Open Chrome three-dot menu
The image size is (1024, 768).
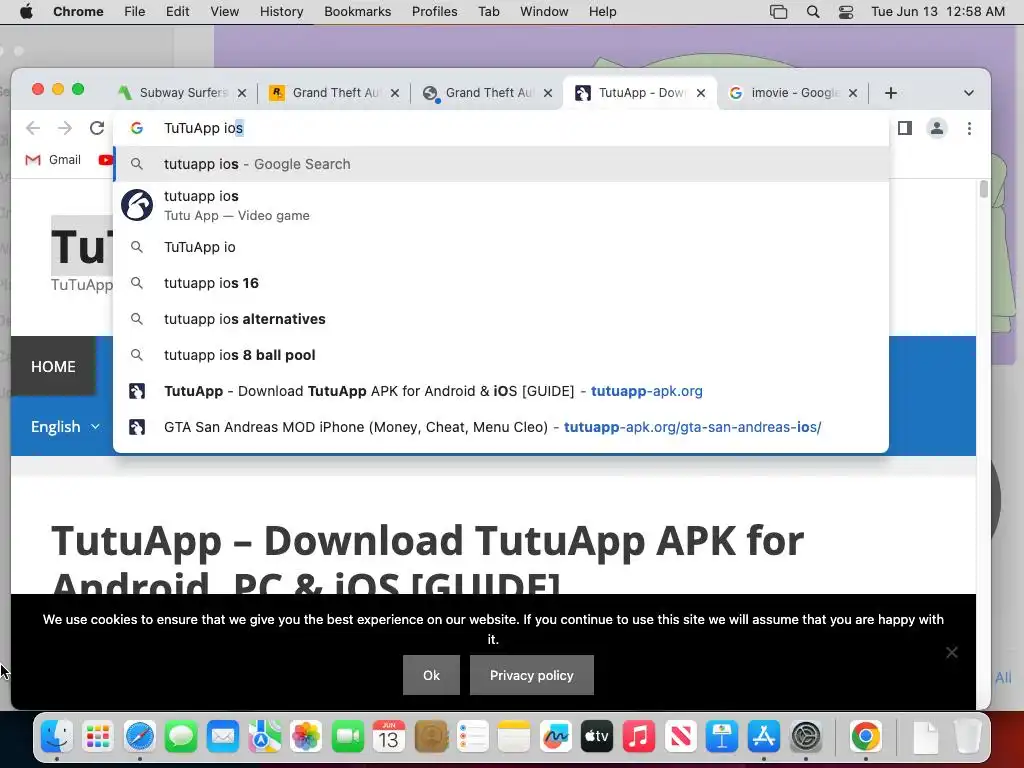969,128
